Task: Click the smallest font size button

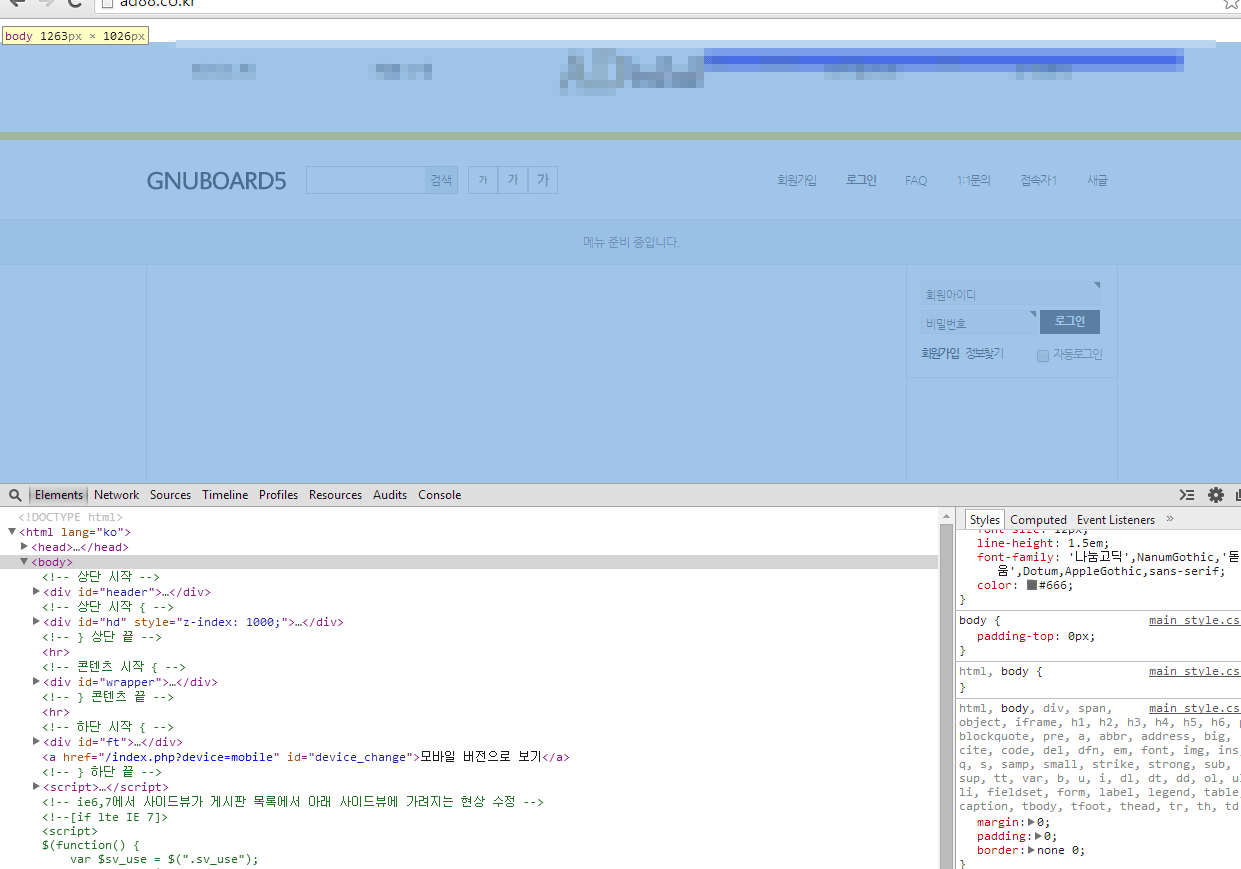Action: 483,180
